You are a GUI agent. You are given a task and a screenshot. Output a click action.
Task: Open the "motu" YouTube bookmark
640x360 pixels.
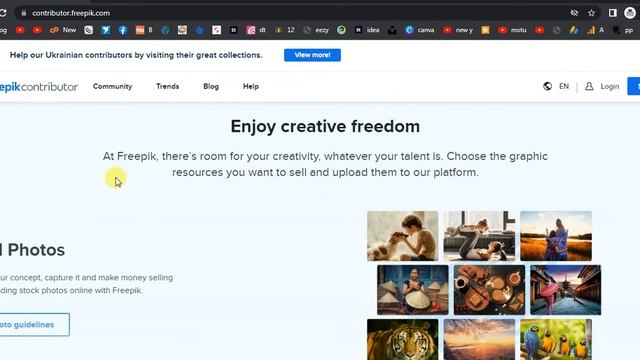coord(512,30)
